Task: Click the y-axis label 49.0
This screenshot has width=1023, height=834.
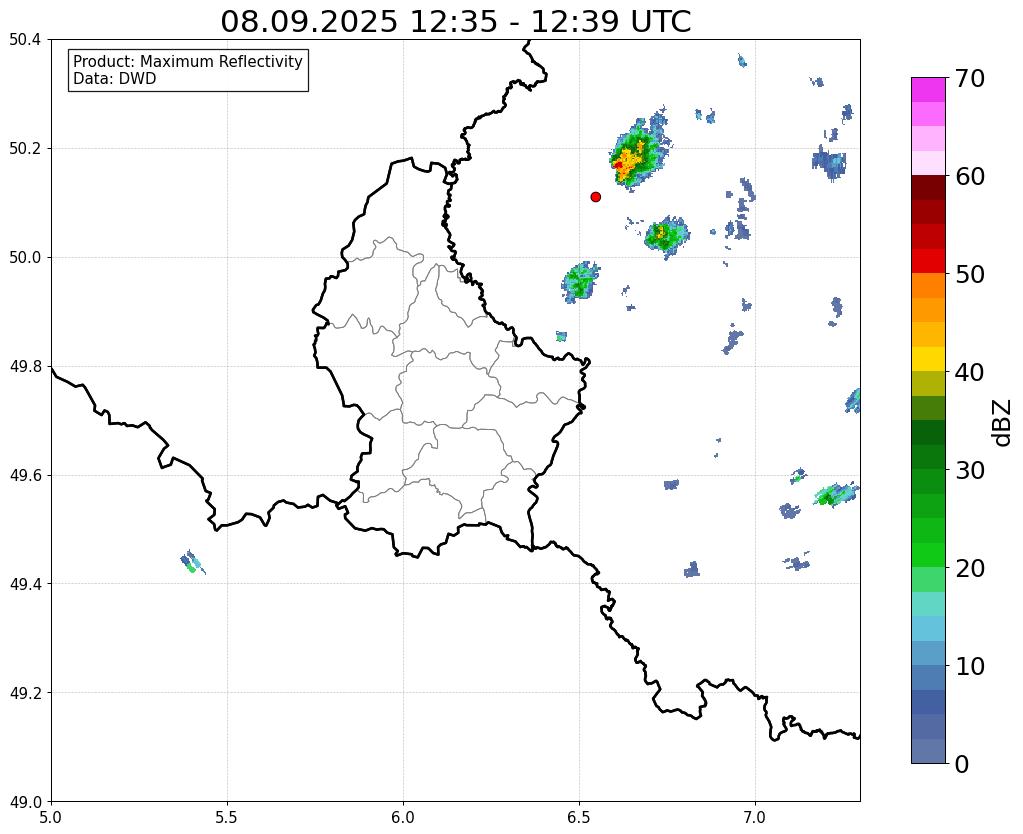Action: pyautogui.click(x=25, y=801)
